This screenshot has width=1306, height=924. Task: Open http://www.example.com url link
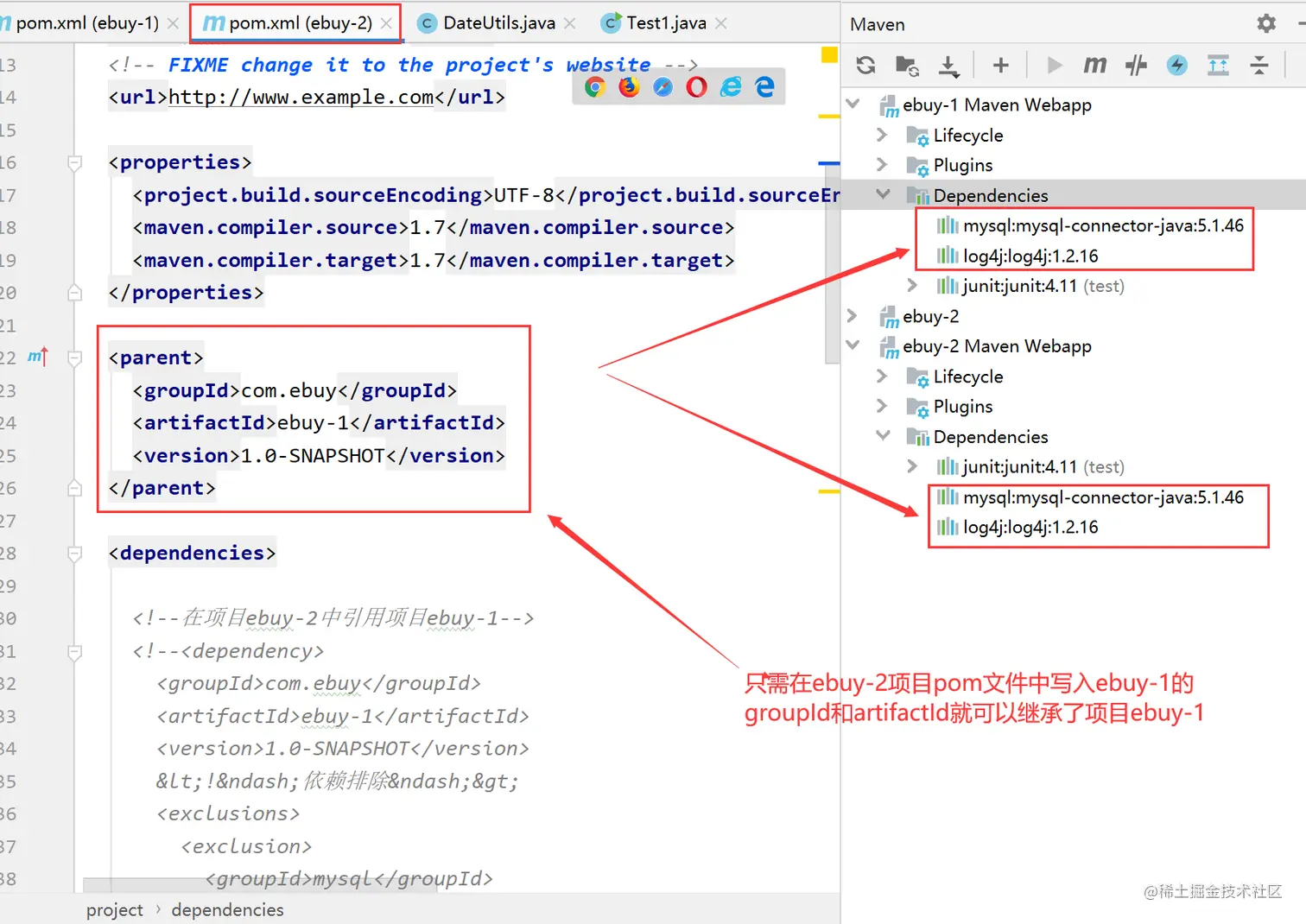(301, 98)
